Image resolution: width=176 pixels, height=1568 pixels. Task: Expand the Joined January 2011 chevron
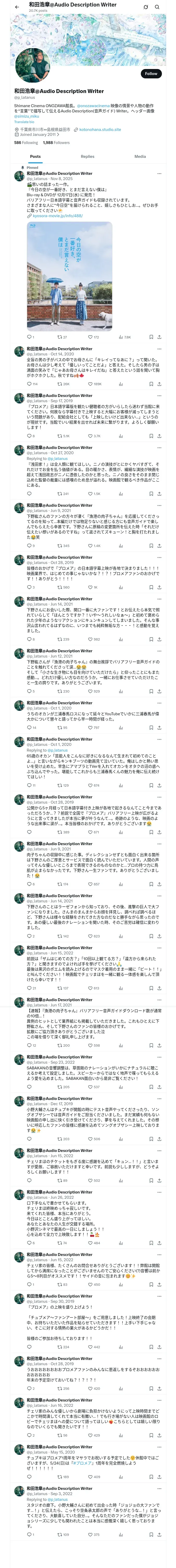coord(58,135)
